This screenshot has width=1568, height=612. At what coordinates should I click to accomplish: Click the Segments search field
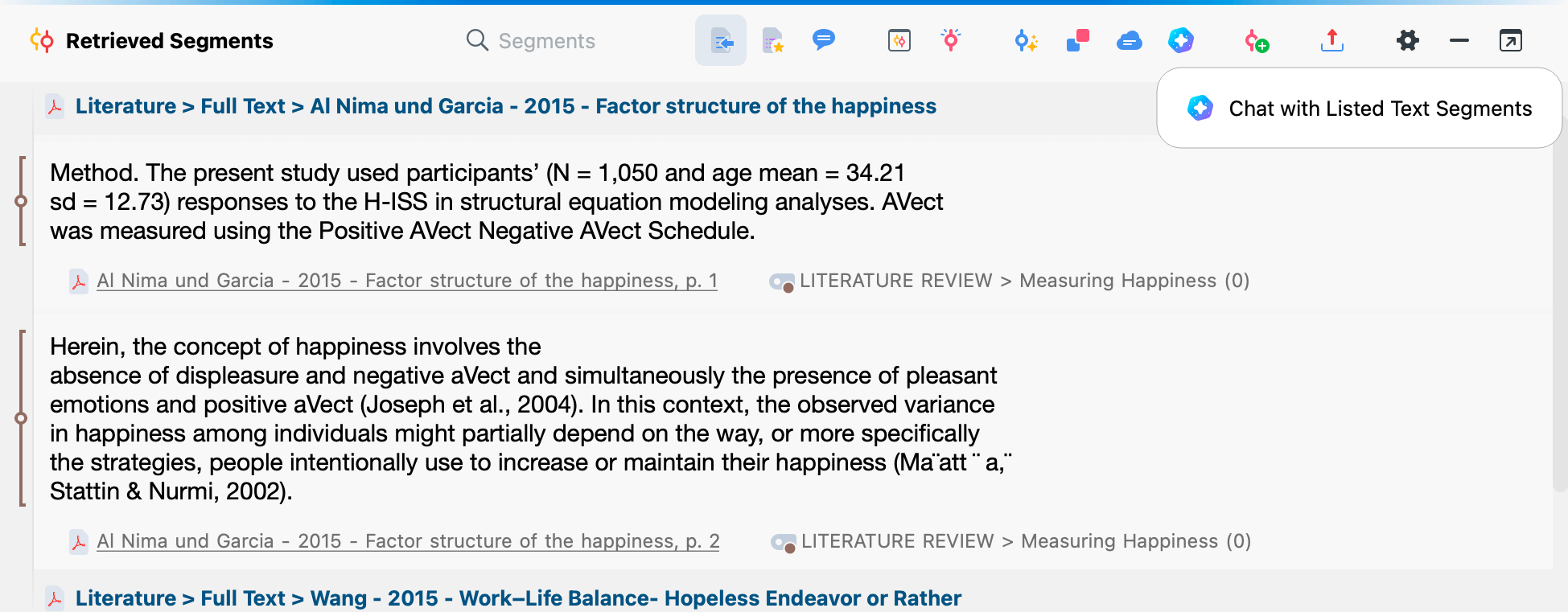click(546, 41)
